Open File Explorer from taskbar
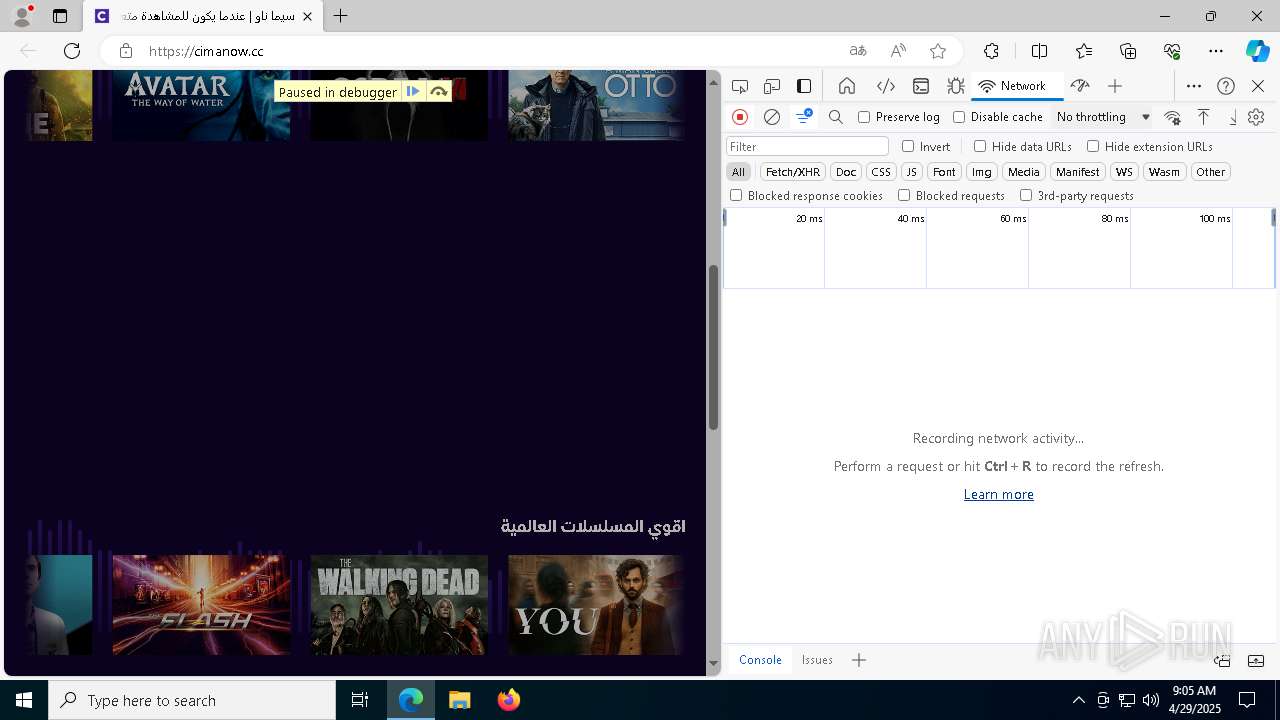Screen dimensions: 1280x720 coord(459,700)
